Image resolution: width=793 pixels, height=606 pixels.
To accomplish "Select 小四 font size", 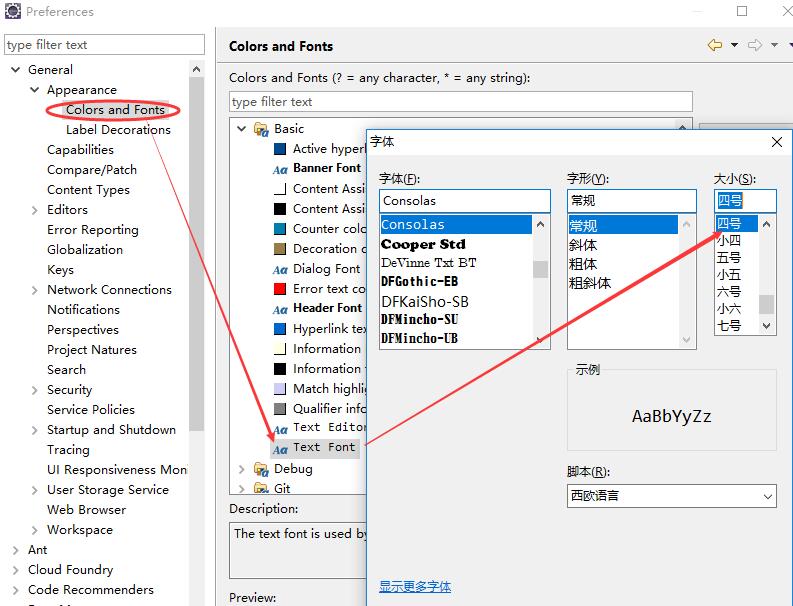I will coord(729,240).
